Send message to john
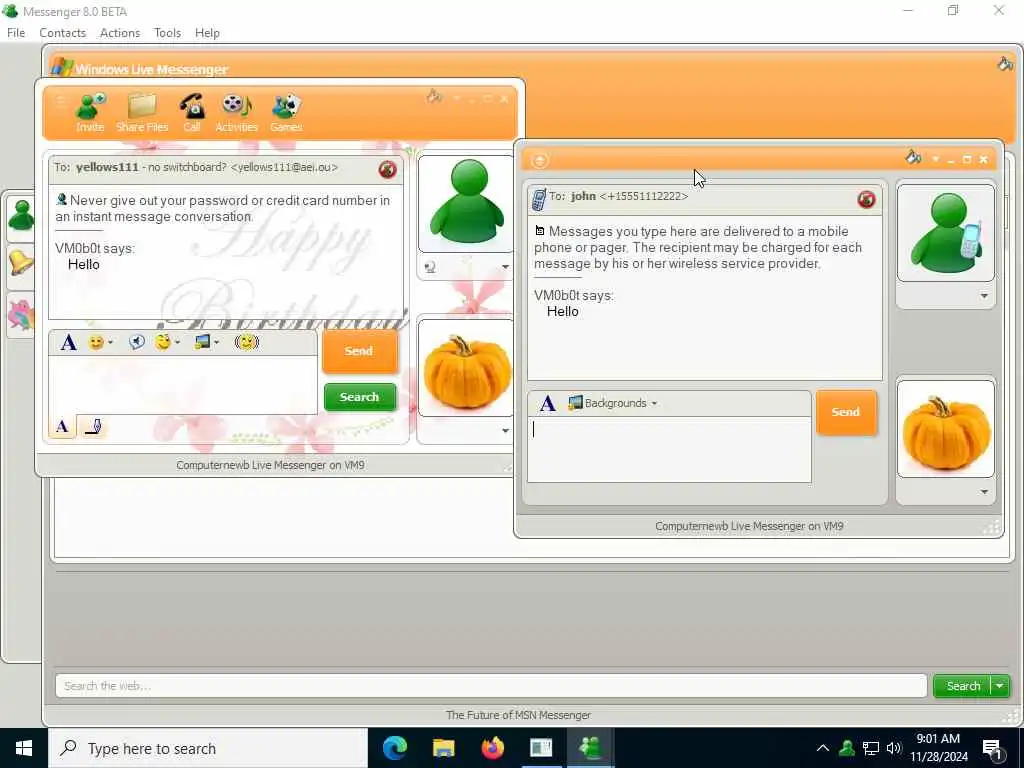 pyautogui.click(x=846, y=412)
